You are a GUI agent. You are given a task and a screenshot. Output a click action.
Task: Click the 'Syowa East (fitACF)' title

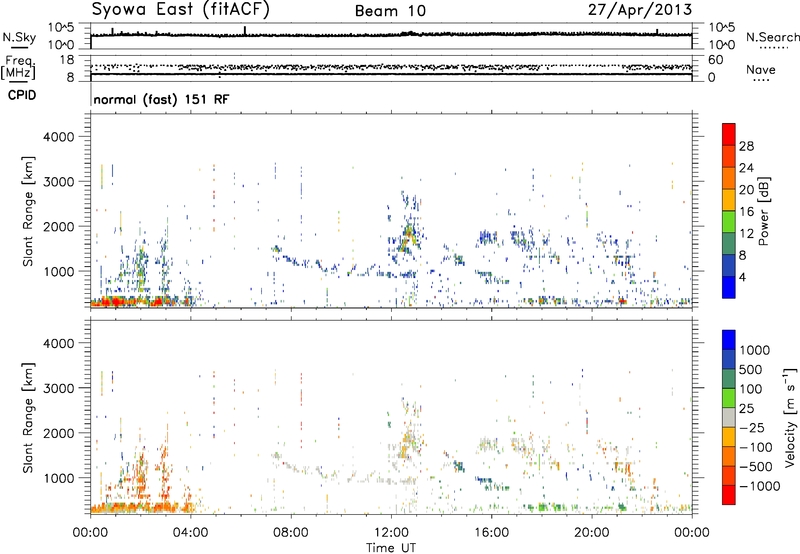click(180, 9)
